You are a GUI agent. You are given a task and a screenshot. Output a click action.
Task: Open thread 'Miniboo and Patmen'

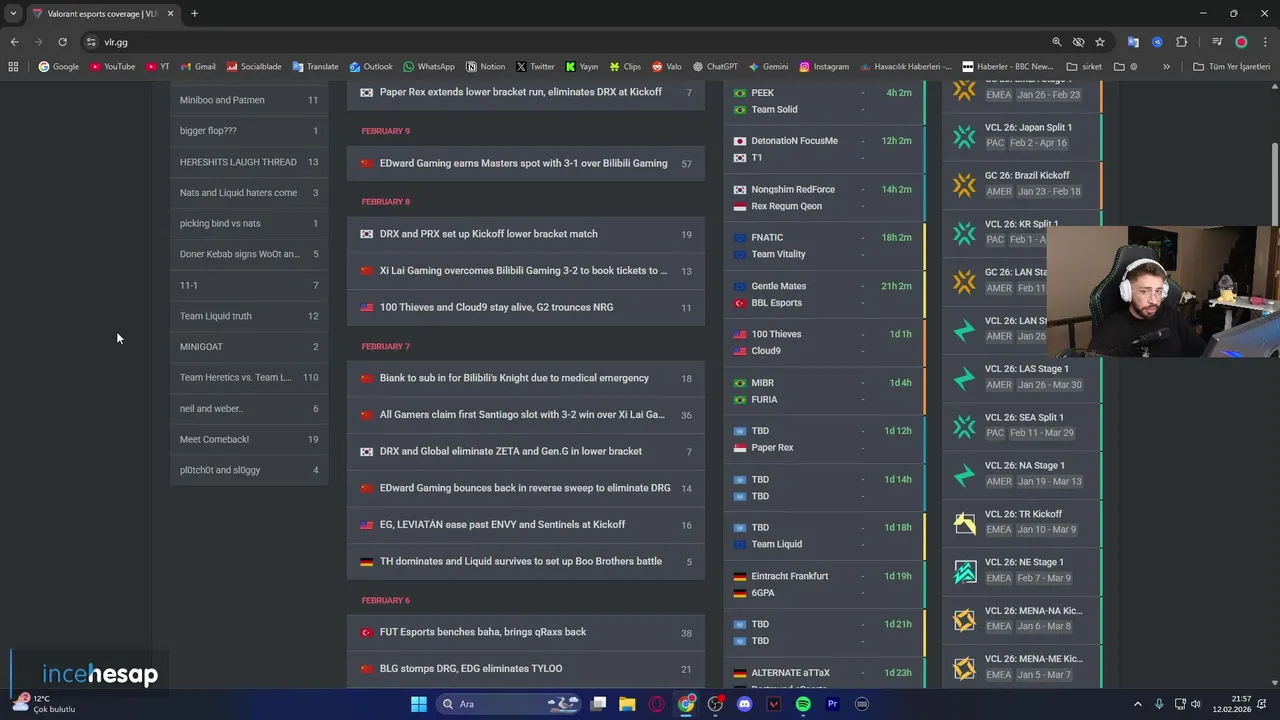click(x=249, y=100)
